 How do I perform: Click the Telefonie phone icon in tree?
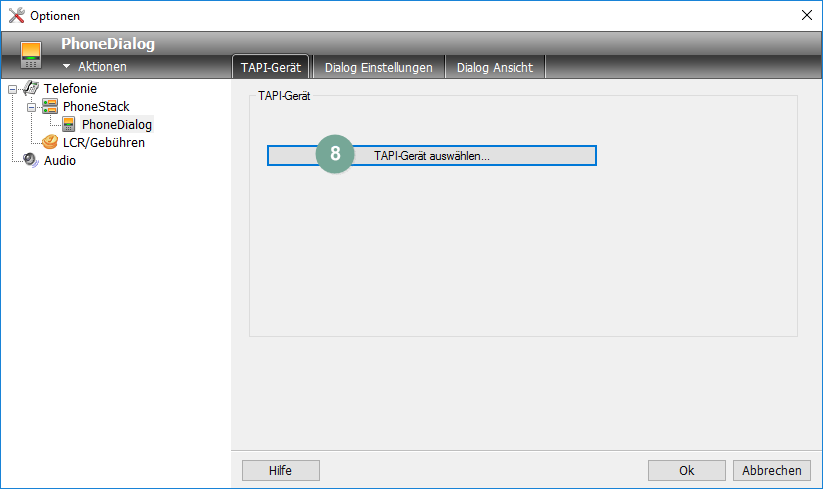coord(31,89)
